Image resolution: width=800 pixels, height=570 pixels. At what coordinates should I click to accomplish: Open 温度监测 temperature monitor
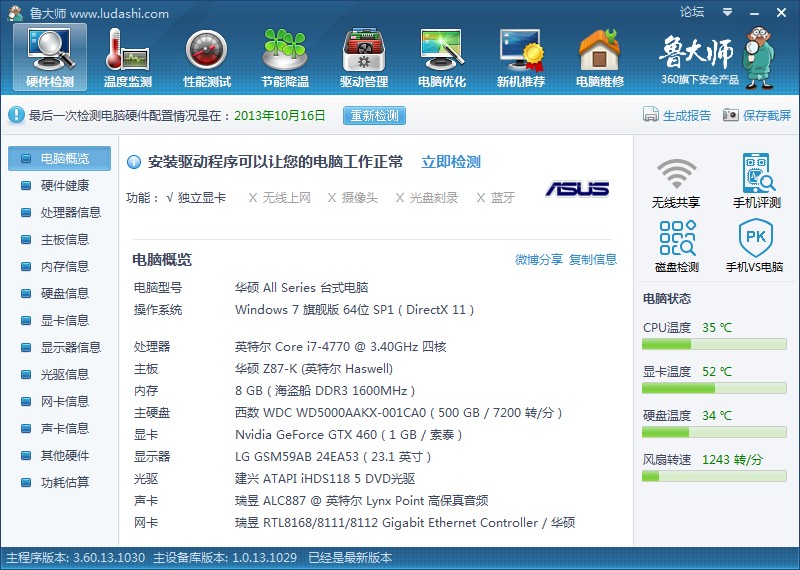[128, 57]
